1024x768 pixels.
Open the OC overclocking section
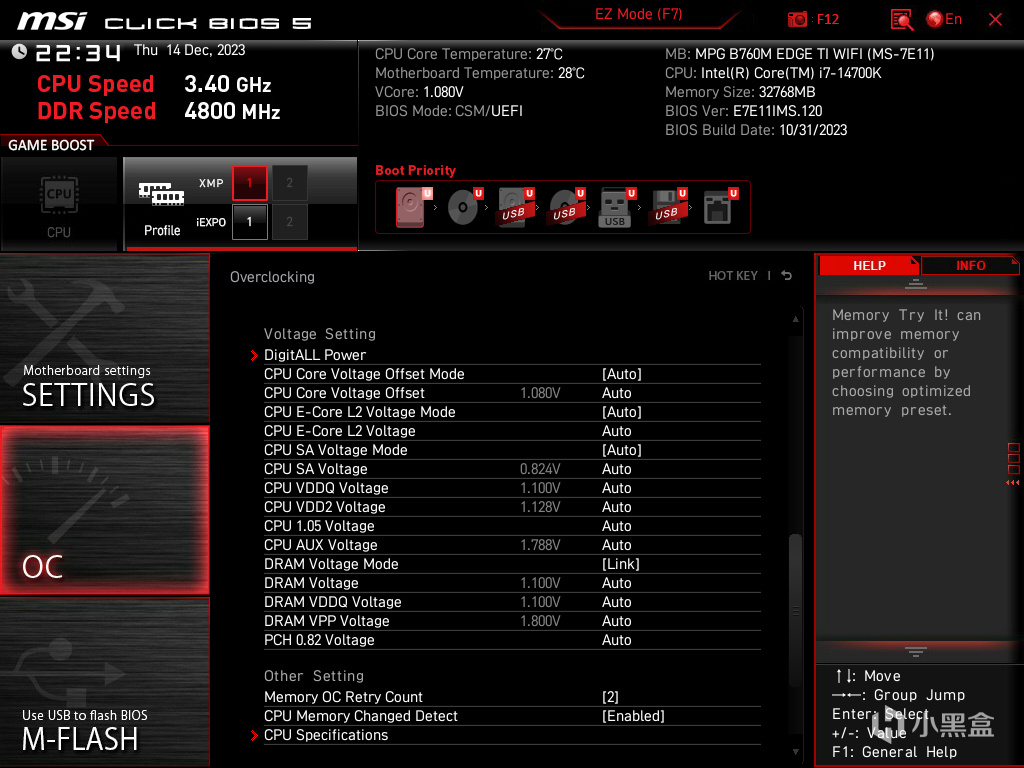pos(104,510)
